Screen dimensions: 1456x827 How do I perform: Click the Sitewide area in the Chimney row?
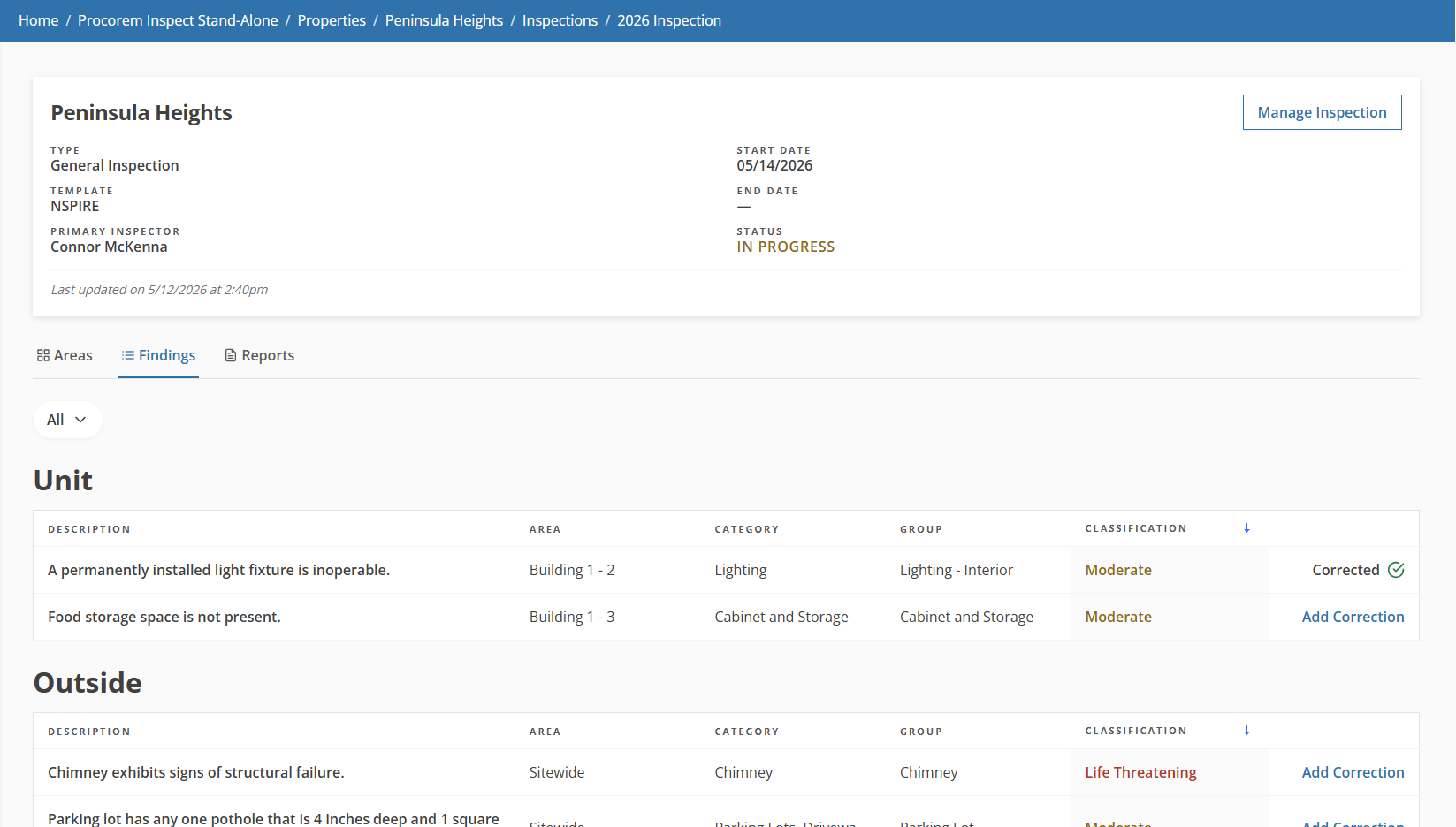(x=557, y=772)
